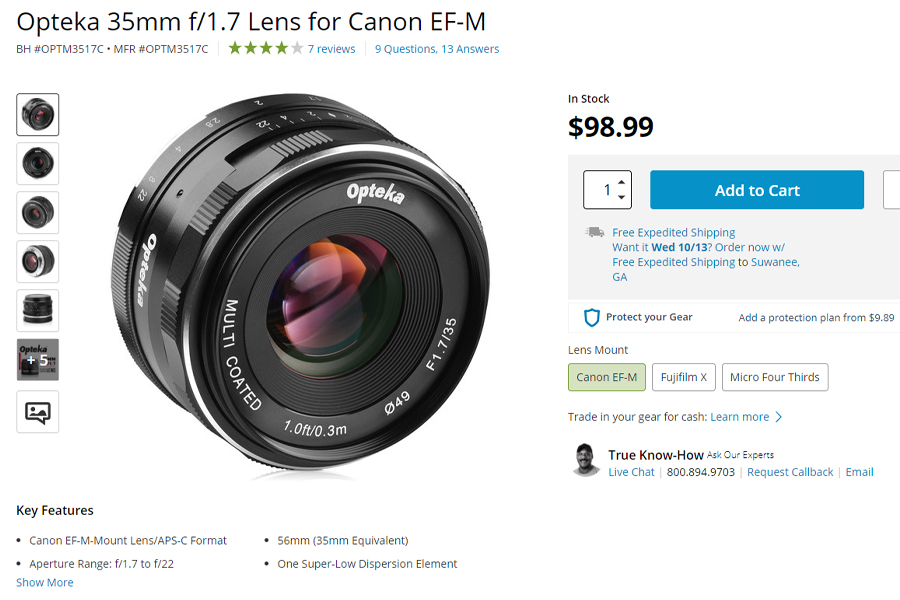View the side-profile lens thumbnail
The width and height of the screenshot is (900, 600).
point(38,311)
